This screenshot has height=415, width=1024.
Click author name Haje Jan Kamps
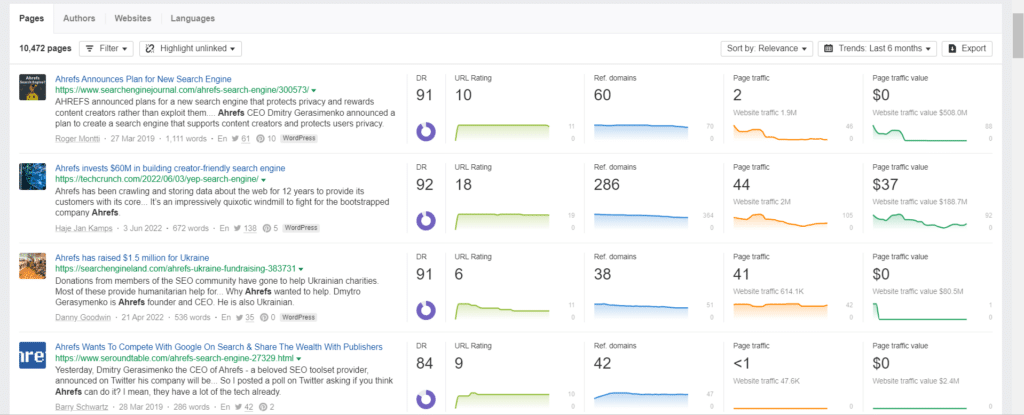point(82,228)
